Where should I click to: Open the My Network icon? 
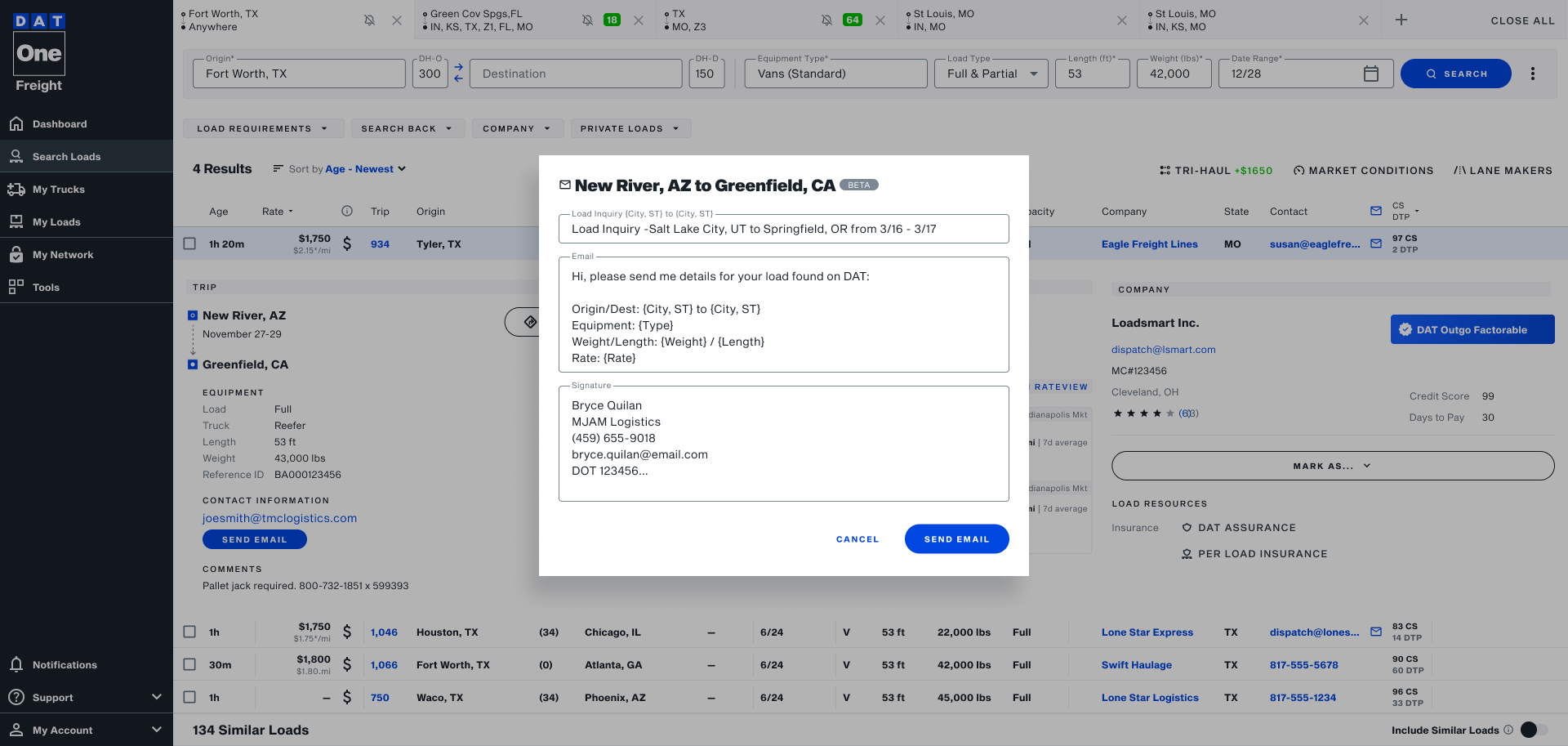coord(16,254)
